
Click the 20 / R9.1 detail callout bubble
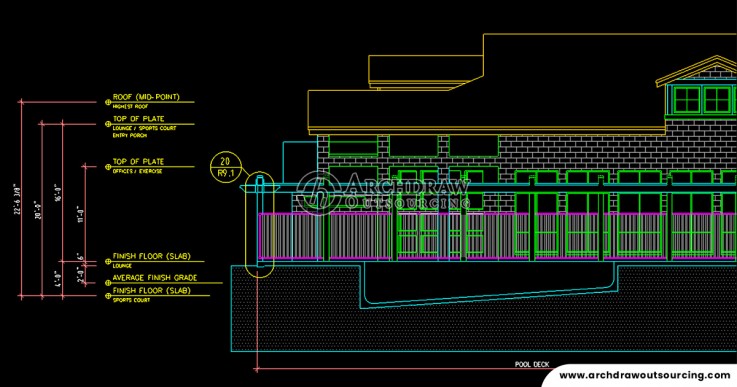click(x=226, y=167)
